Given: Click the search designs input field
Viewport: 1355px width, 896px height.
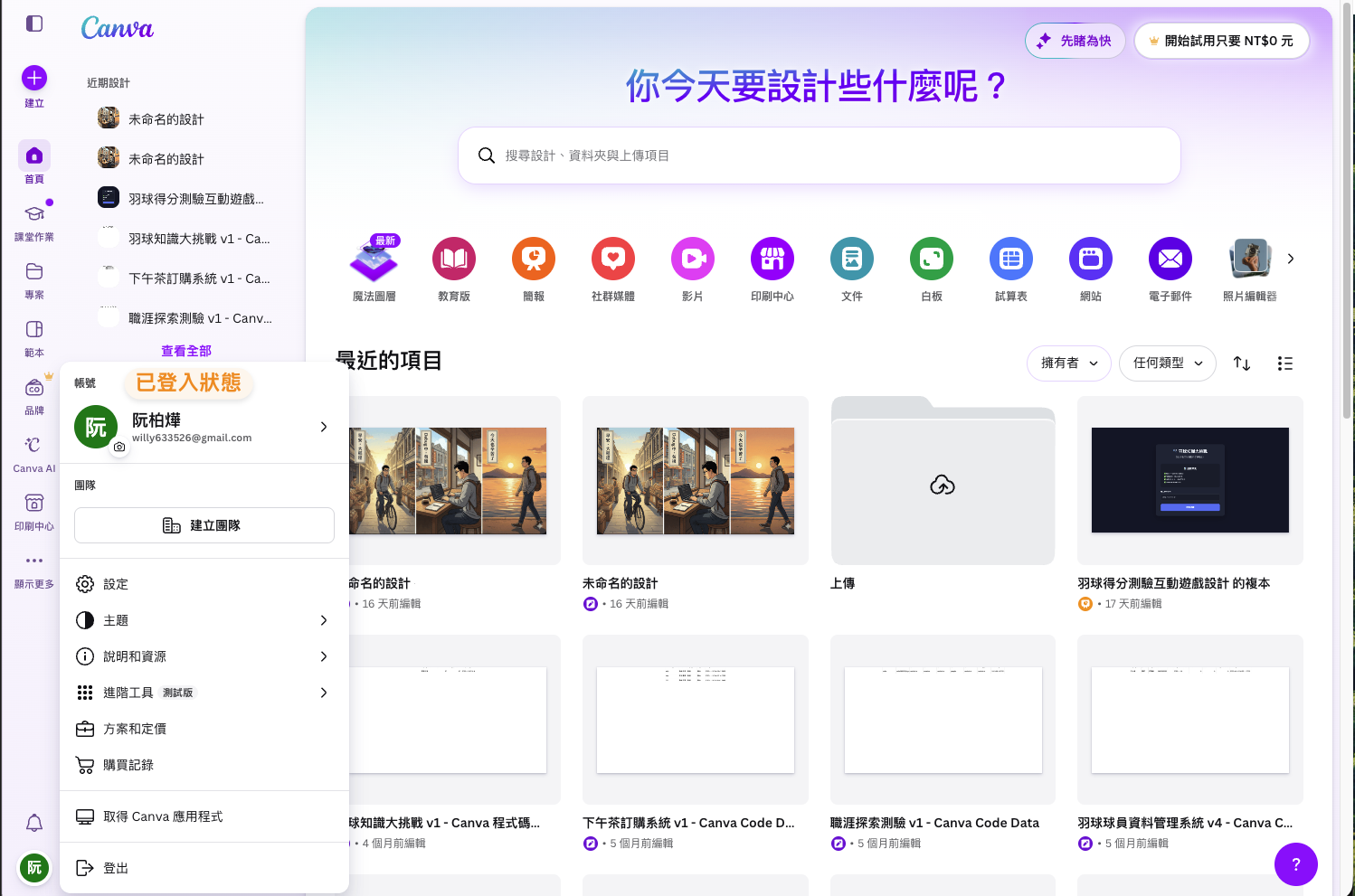Looking at the screenshot, I should (820, 156).
